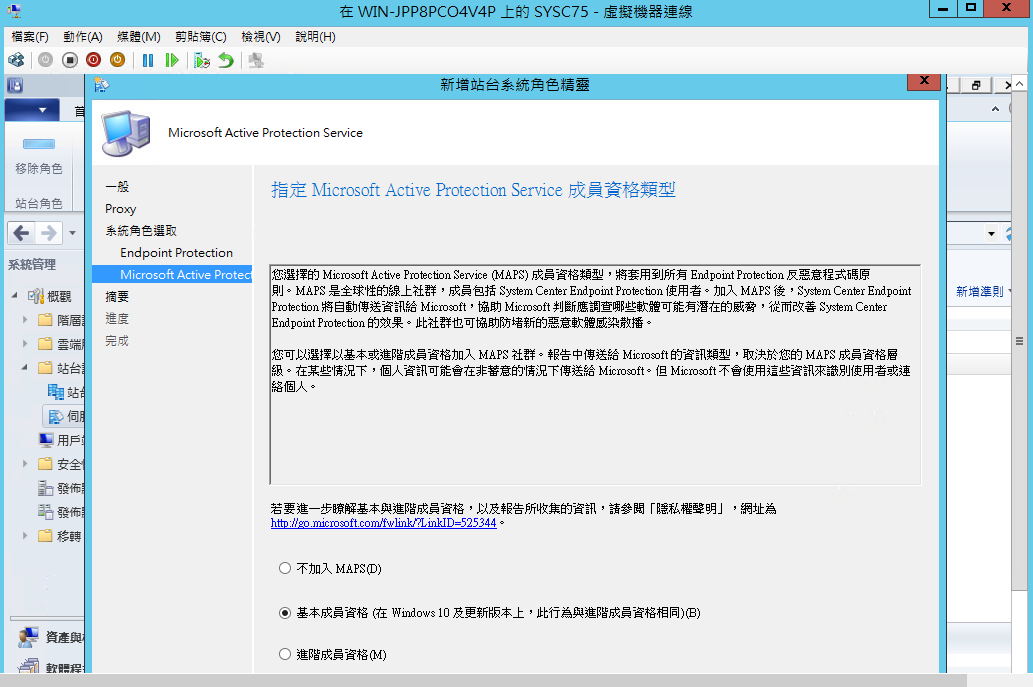Go forward with the console forward arrow
Viewport: 1033px width, 687px height.
click(49, 233)
